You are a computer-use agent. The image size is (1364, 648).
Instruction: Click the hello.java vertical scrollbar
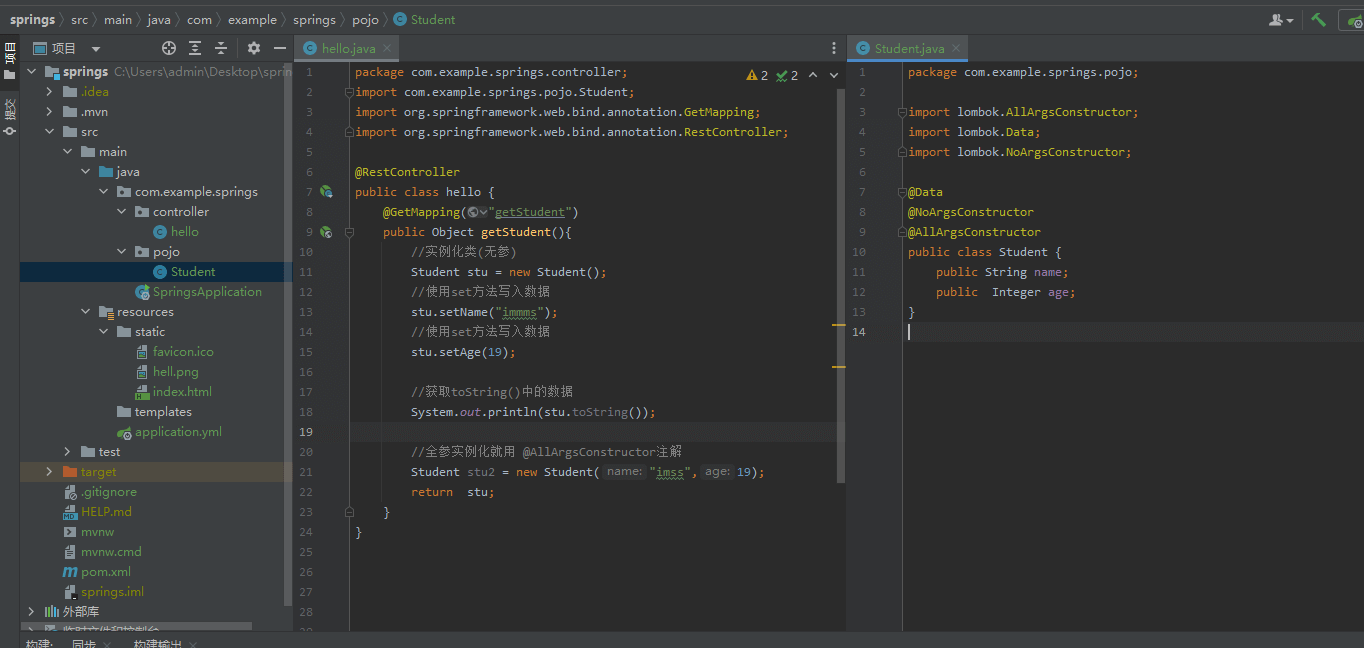click(x=841, y=285)
